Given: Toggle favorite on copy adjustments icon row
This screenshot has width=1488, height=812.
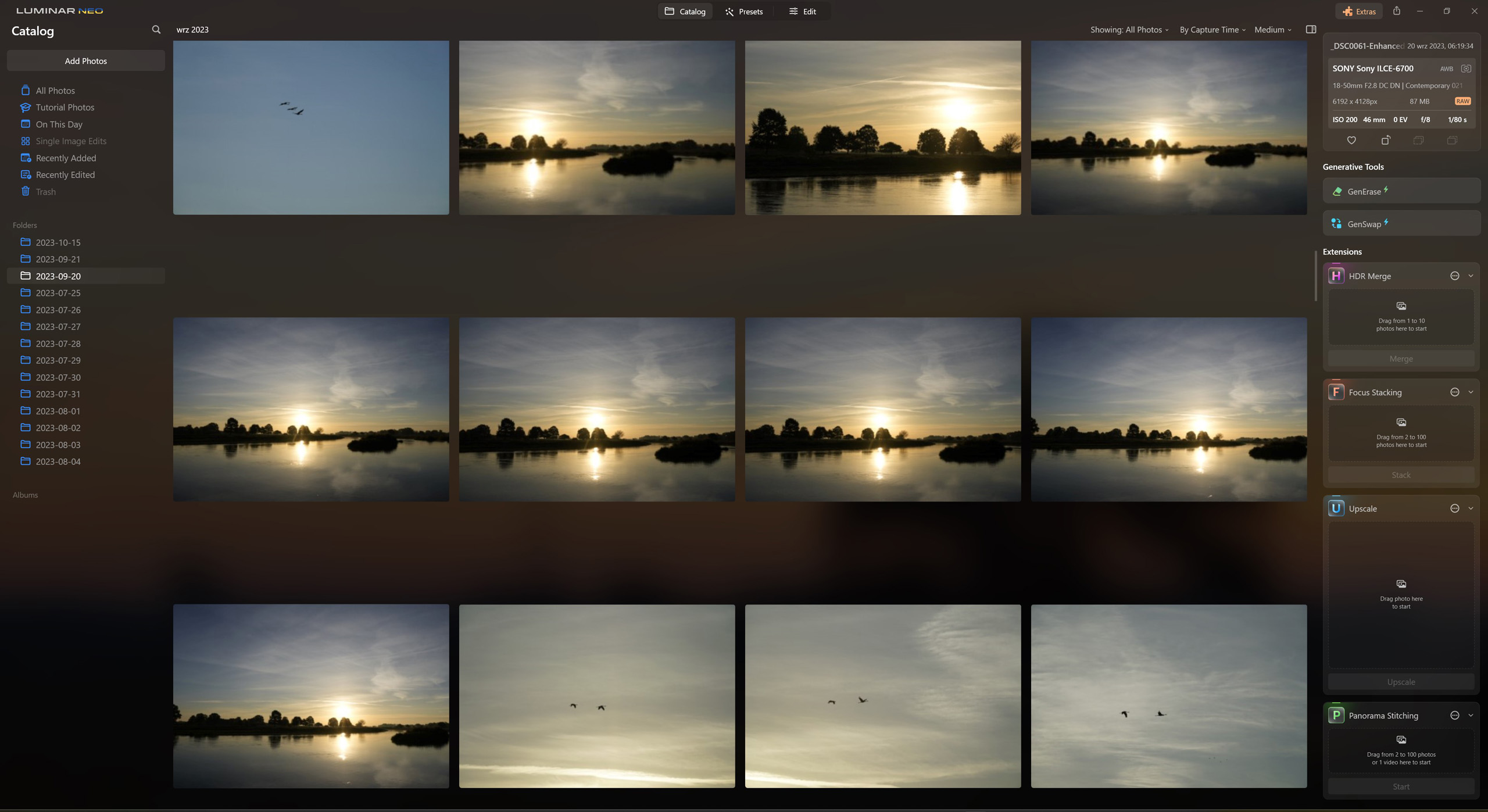Looking at the screenshot, I should click(x=1418, y=140).
